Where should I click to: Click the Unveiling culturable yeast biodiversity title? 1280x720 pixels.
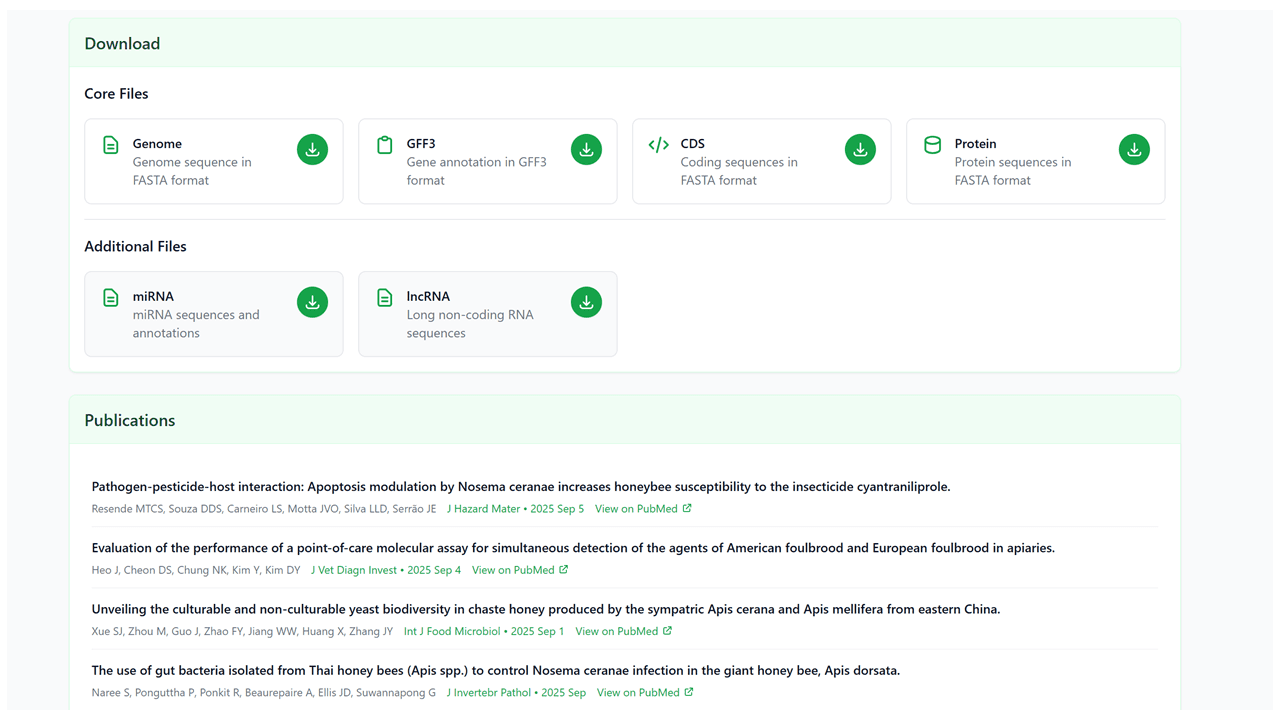(545, 609)
